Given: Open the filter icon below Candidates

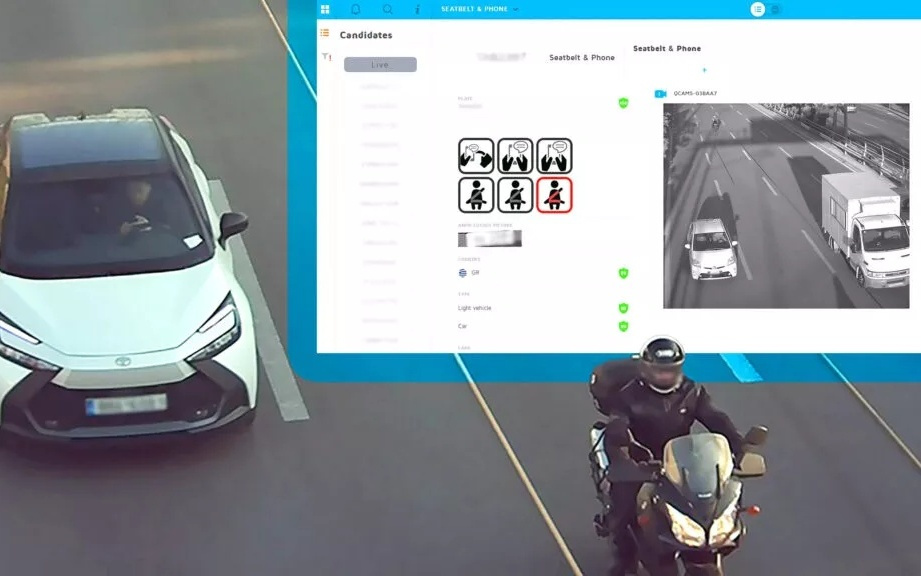Looking at the screenshot, I should click(326, 57).
